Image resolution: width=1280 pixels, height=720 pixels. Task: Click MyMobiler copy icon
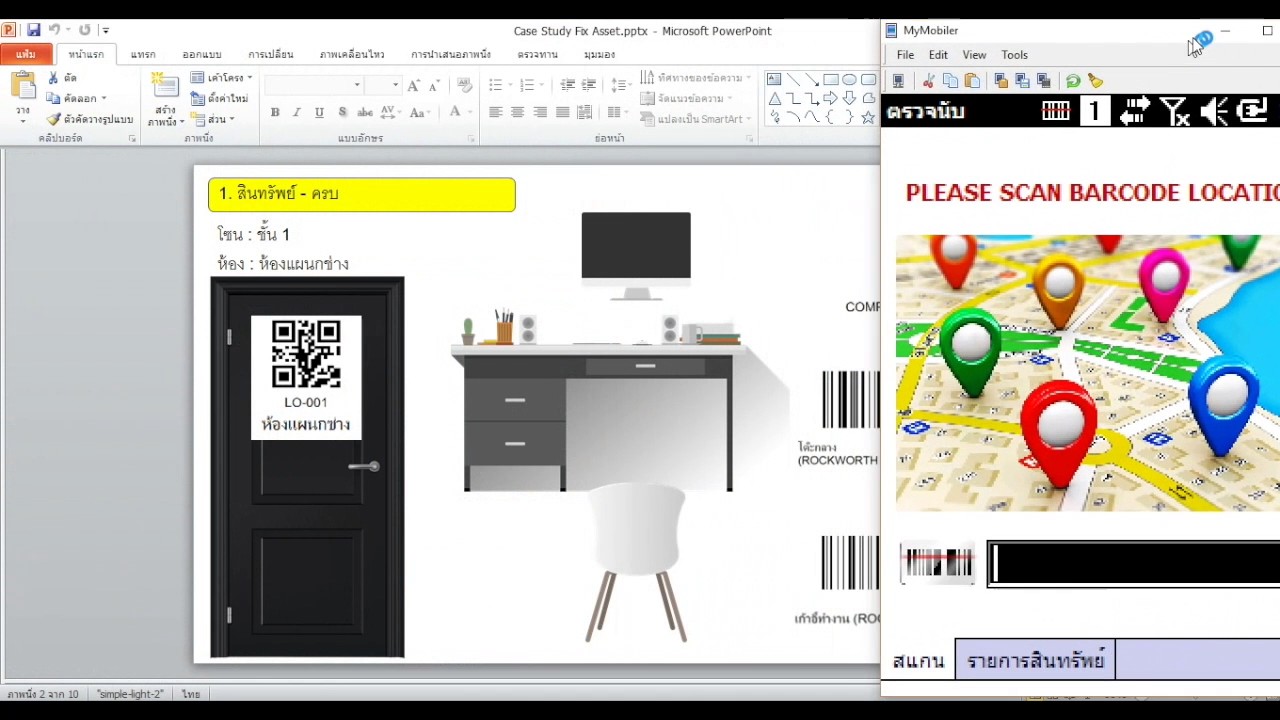(x=950, y=81)
